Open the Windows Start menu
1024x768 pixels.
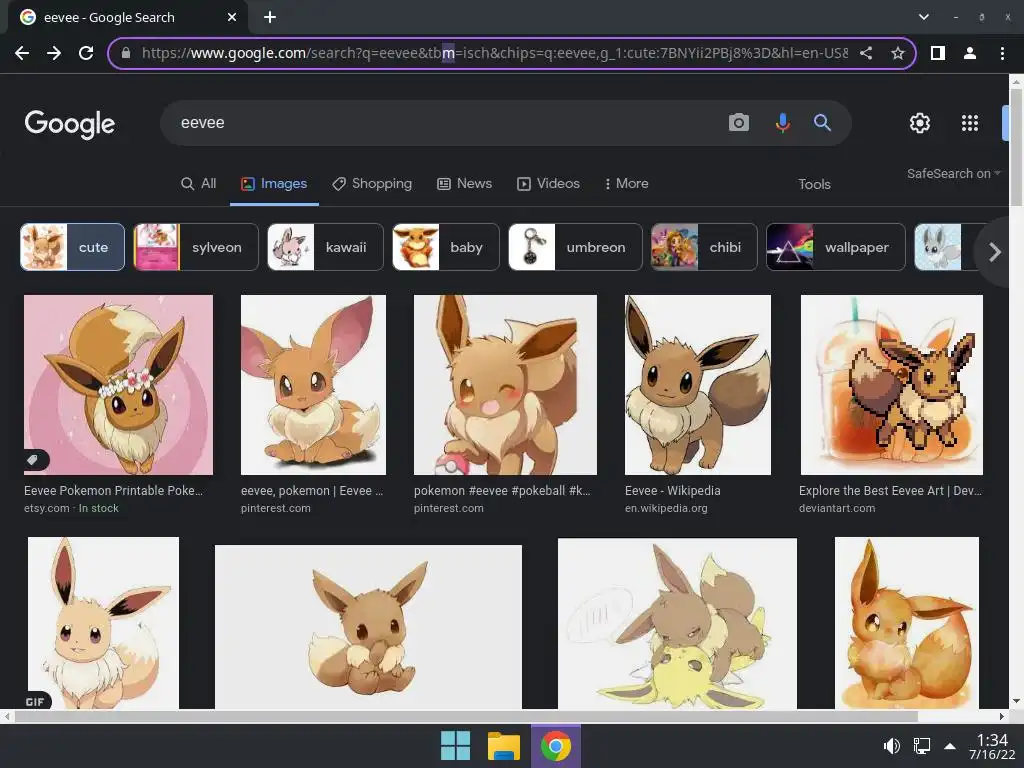pos(455,746)
